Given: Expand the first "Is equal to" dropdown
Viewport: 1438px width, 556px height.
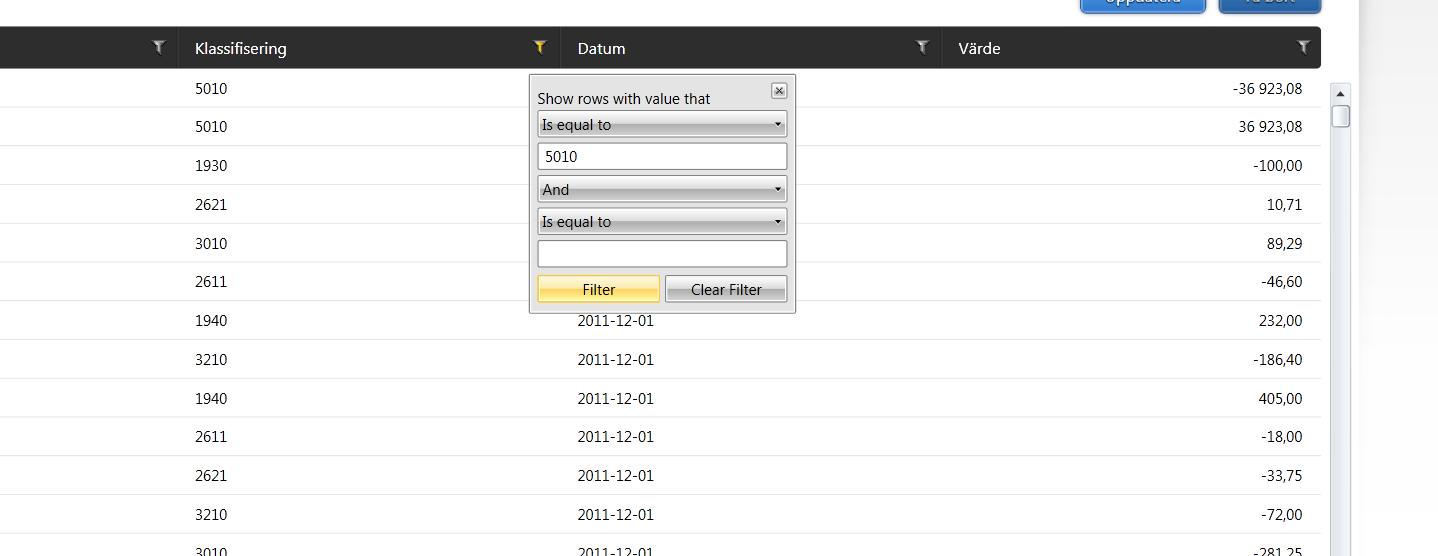Looking at the screenshot, I should pyautogui.click(x=662, y=125).
